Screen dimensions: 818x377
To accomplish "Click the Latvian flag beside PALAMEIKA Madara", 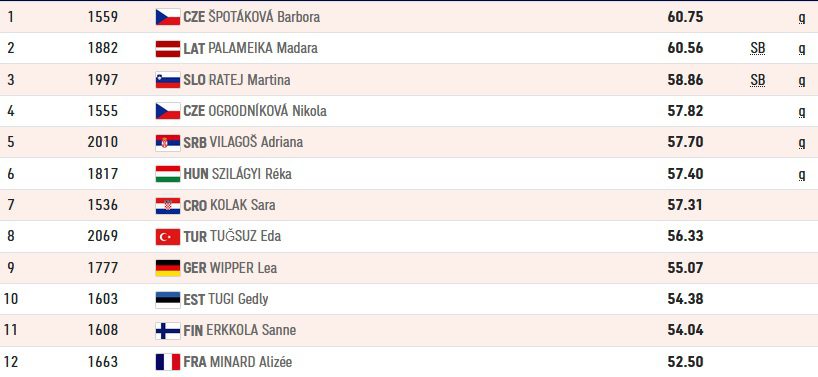I will 168,48.
